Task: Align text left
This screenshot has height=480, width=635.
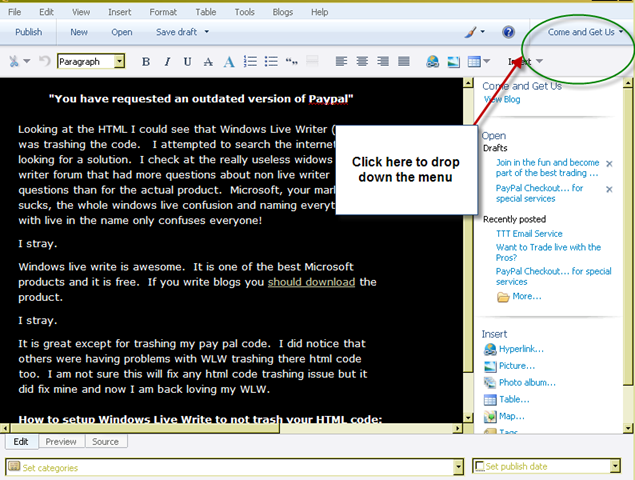Action: click(x=341, y=62)
